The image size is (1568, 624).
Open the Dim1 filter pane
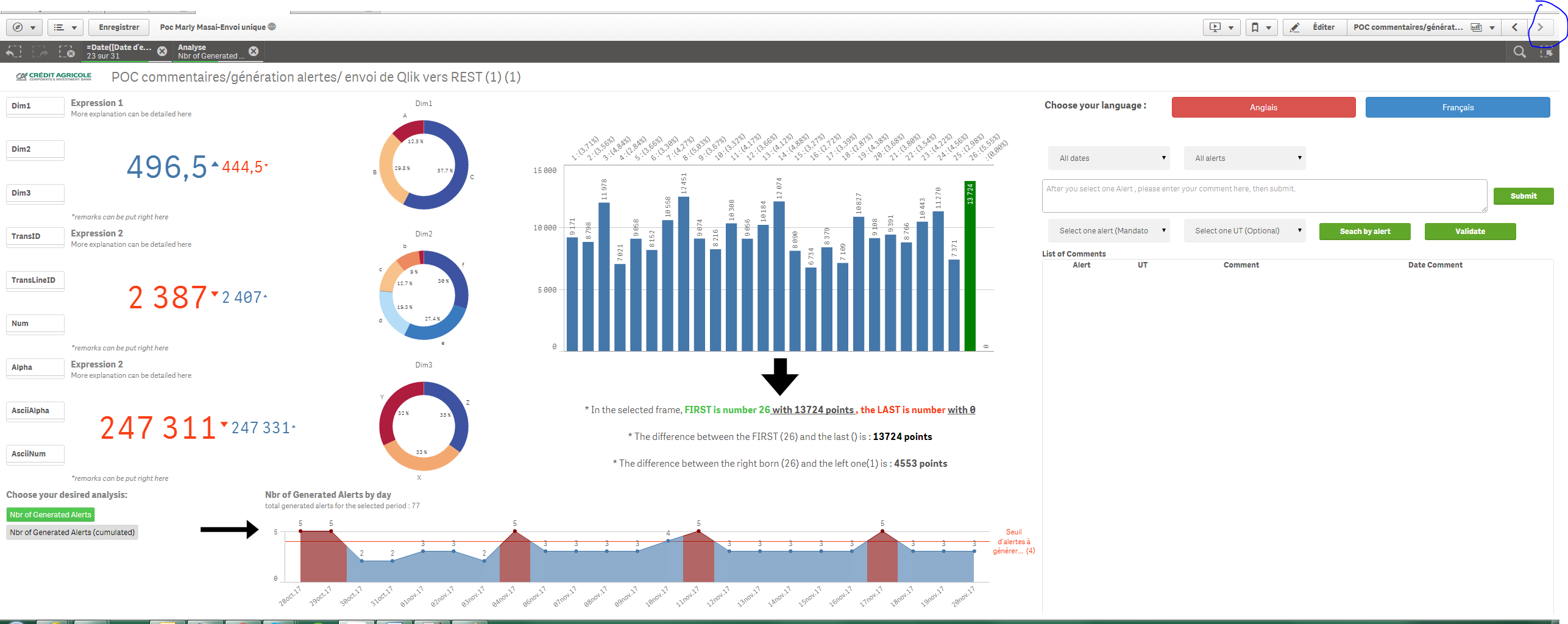[35, 107]
